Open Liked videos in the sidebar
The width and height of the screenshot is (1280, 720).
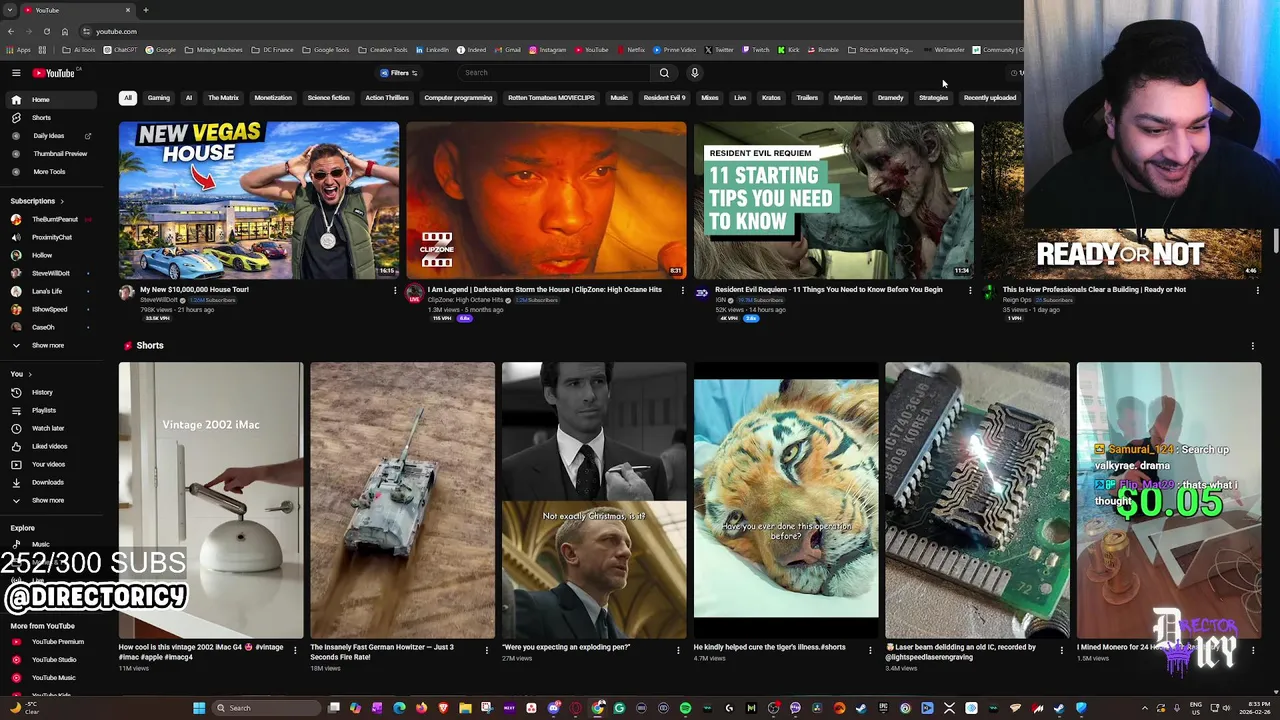point(49,446)
